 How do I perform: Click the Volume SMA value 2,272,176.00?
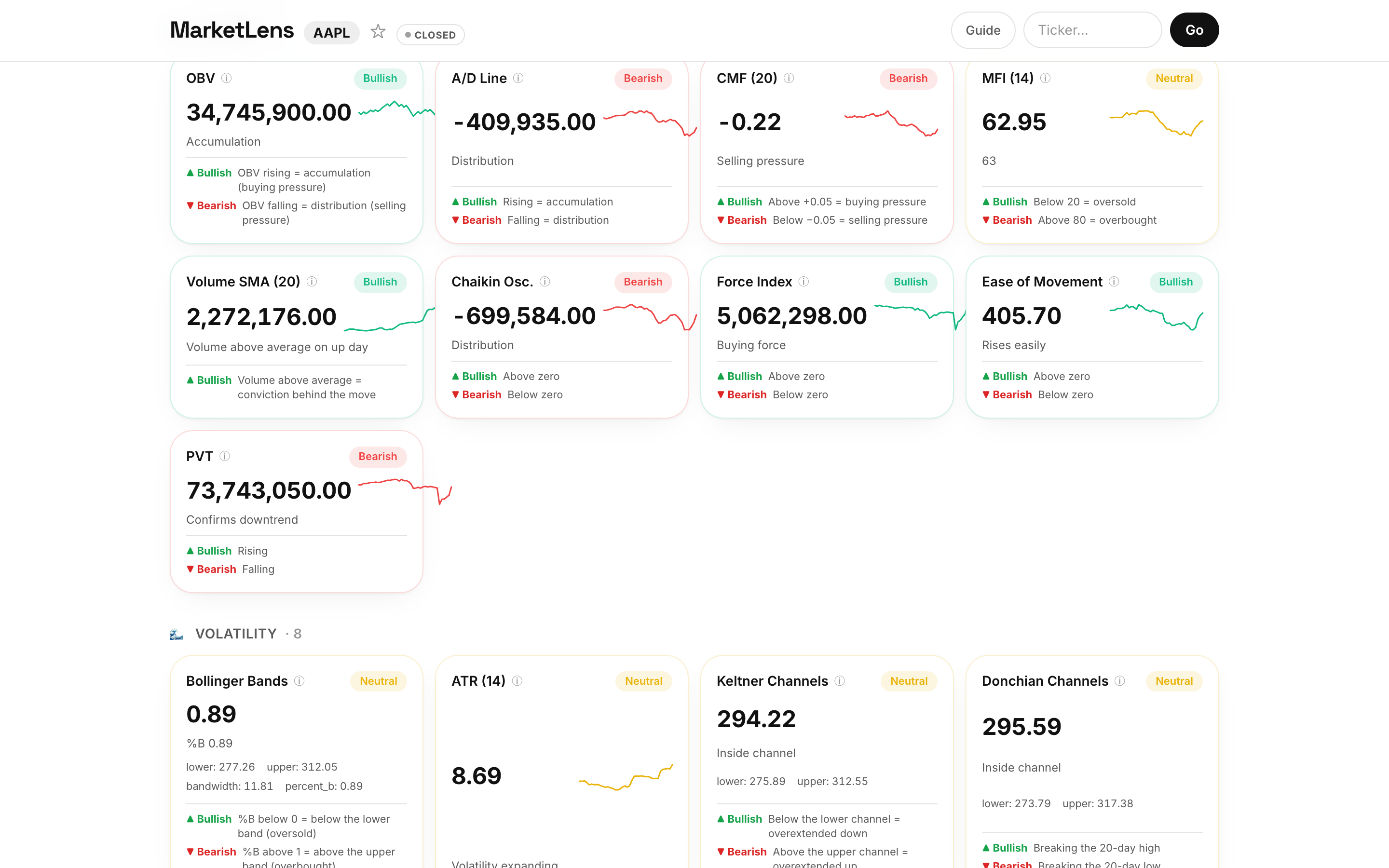(261, 317)
